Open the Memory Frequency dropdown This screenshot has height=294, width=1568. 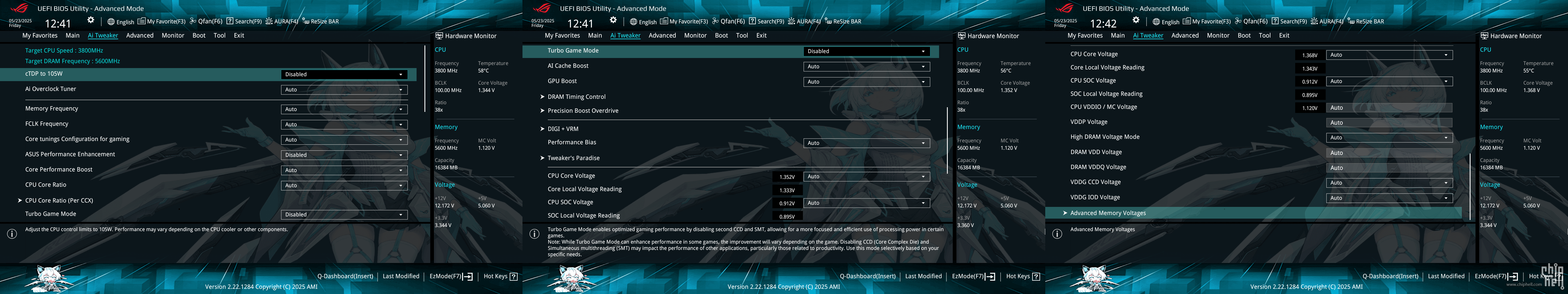[x=344, y=109]
